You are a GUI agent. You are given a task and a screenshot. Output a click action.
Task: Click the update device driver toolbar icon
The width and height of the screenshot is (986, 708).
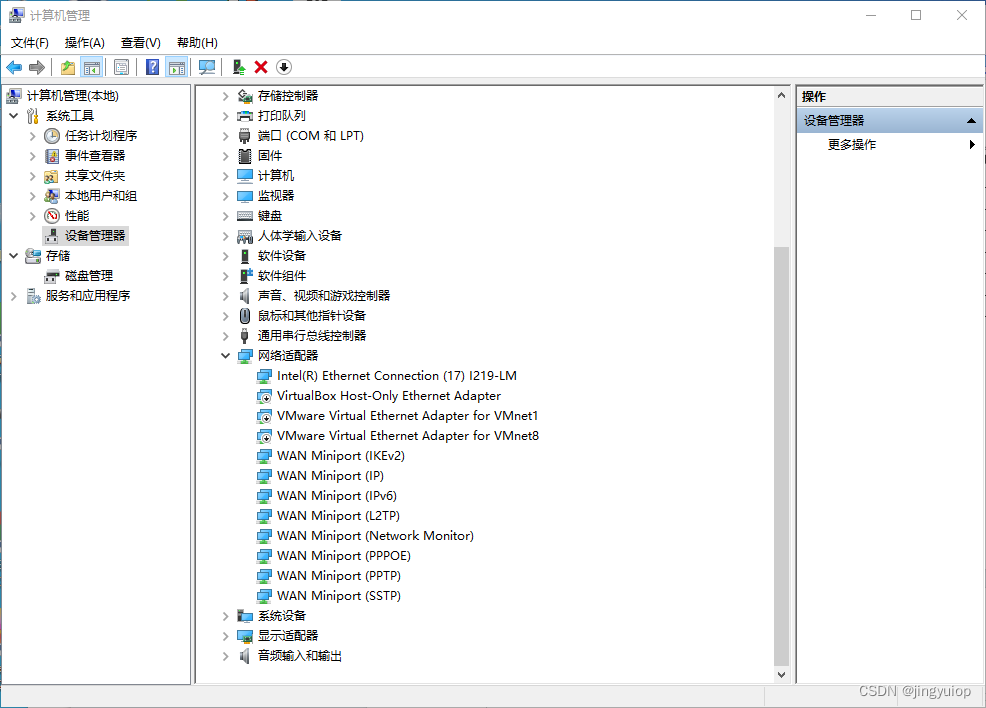(238, 67)
